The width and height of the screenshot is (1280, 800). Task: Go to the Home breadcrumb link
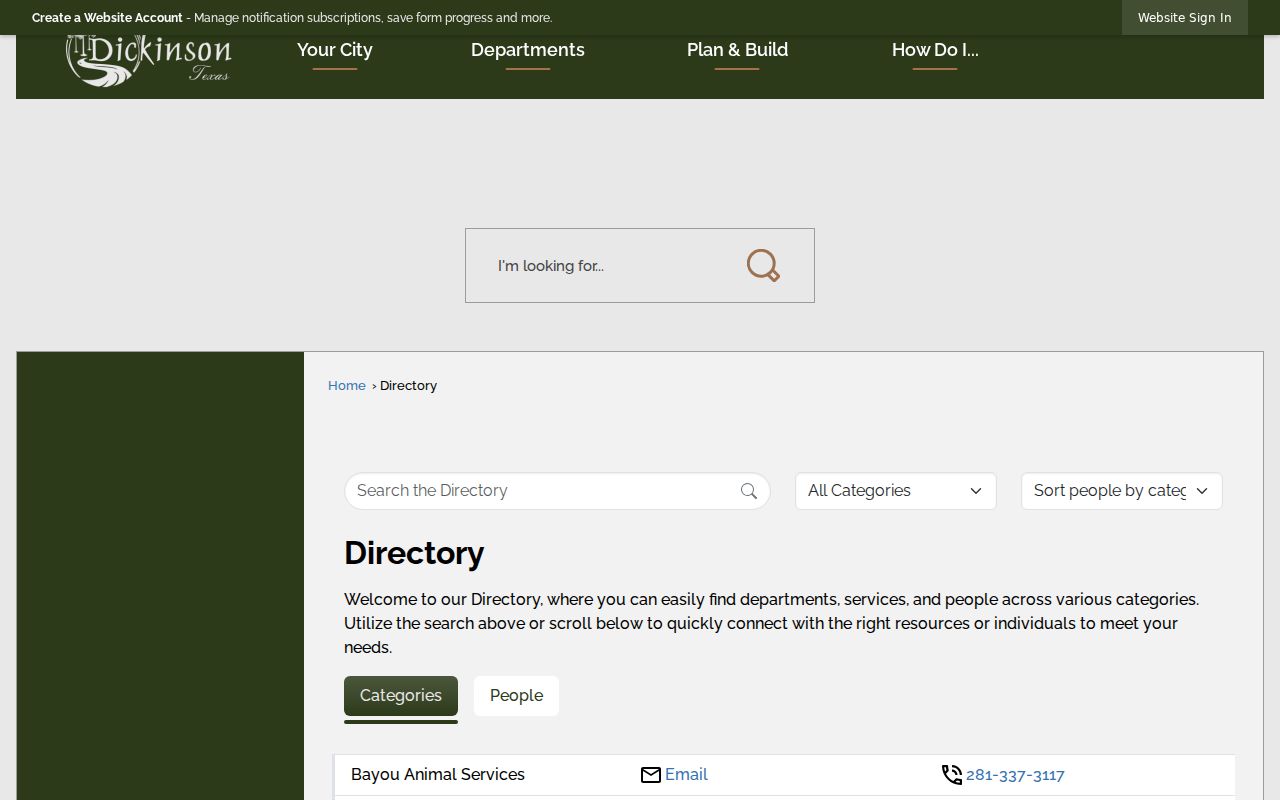tap(347, 386)
